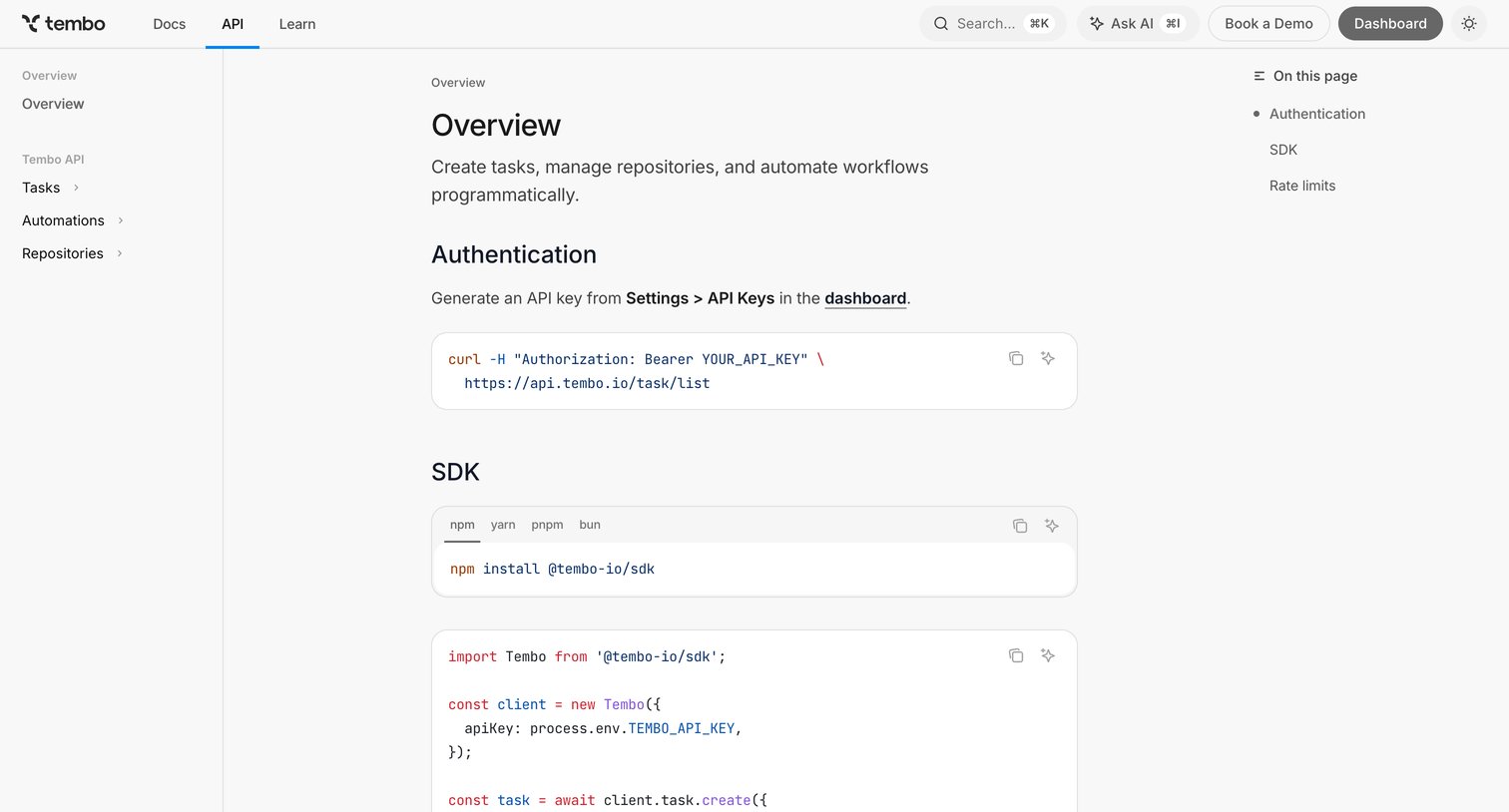
Task: Select the npm package manager tab
Action: (x=462, y=525)
